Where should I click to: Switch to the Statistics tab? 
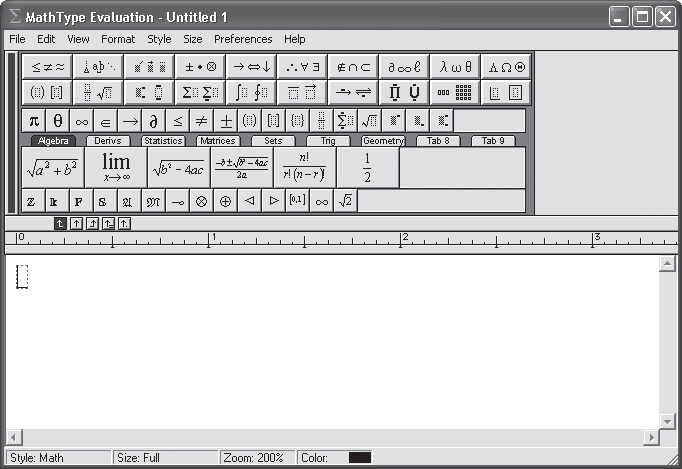(162, 141)
